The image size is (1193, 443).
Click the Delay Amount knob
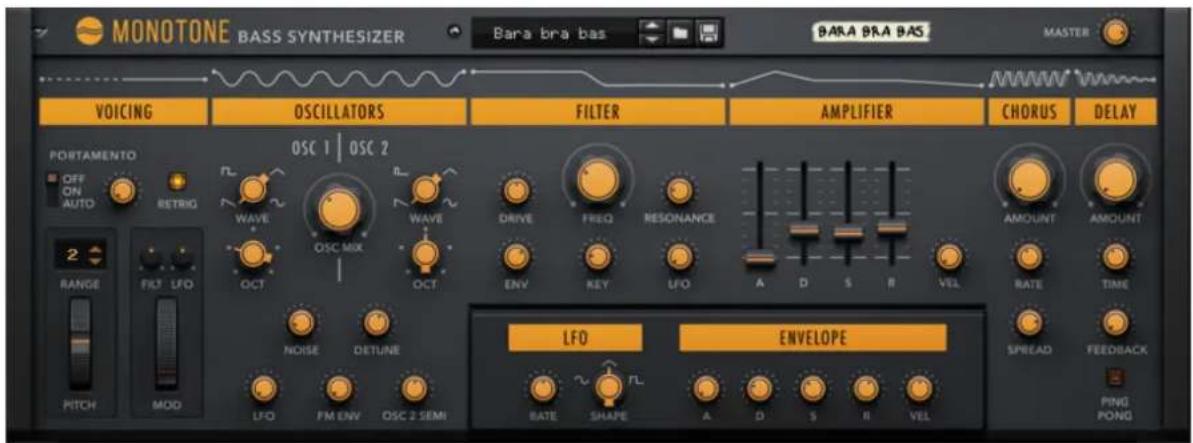tap(1115, 180)
